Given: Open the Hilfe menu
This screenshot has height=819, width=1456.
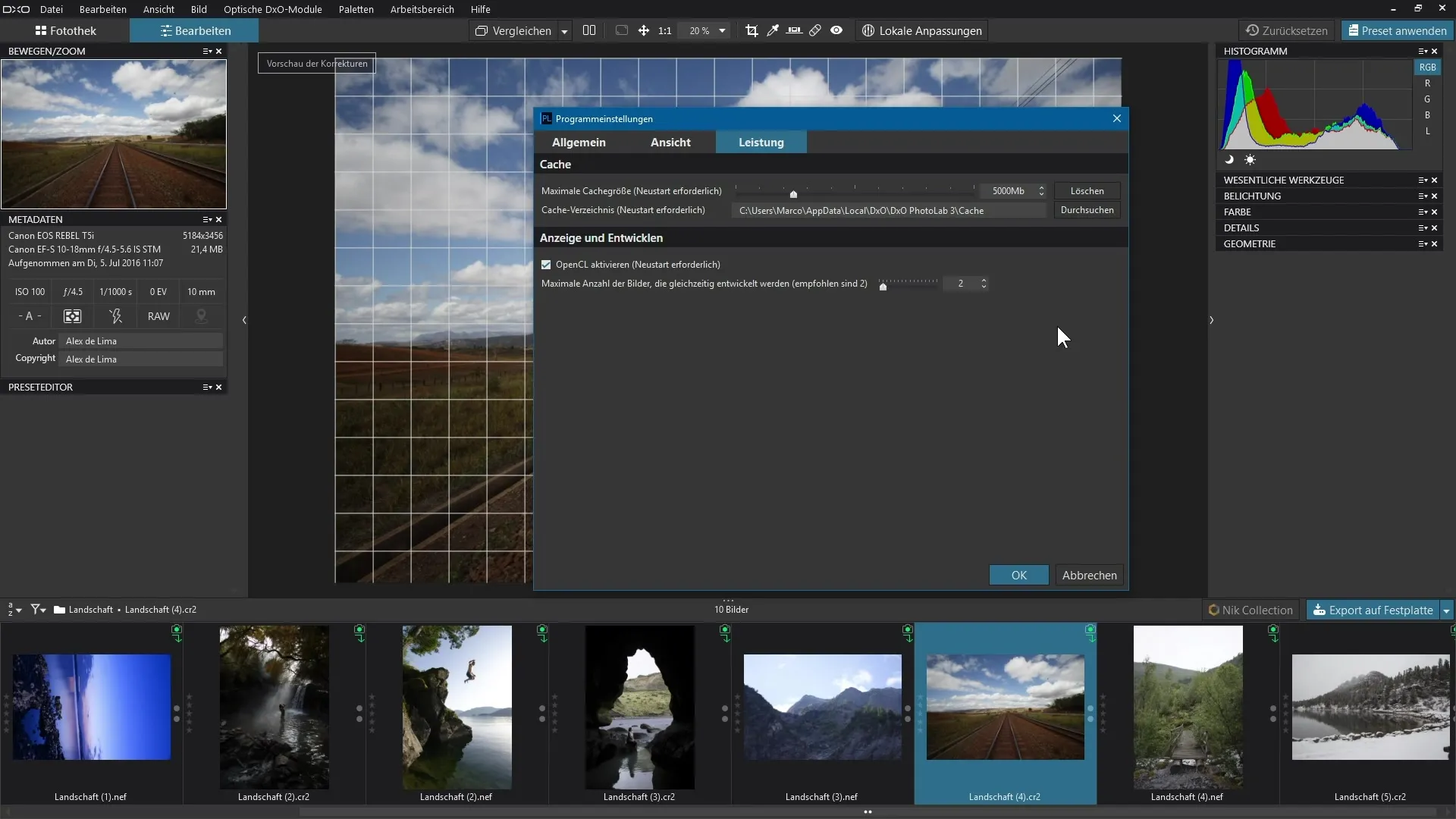Looking at the screenshot, I should [x=480, y=9].
